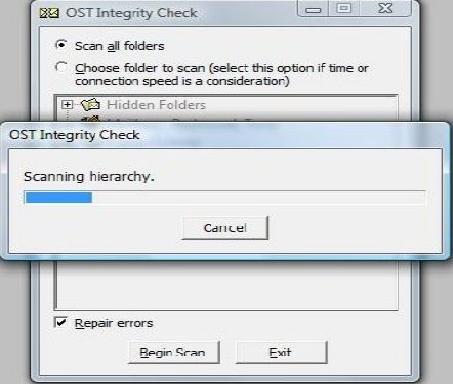This screenshot has height=385, width=453.
Task: Minimize the OST Integrity Check window
Action: point(313,9)
